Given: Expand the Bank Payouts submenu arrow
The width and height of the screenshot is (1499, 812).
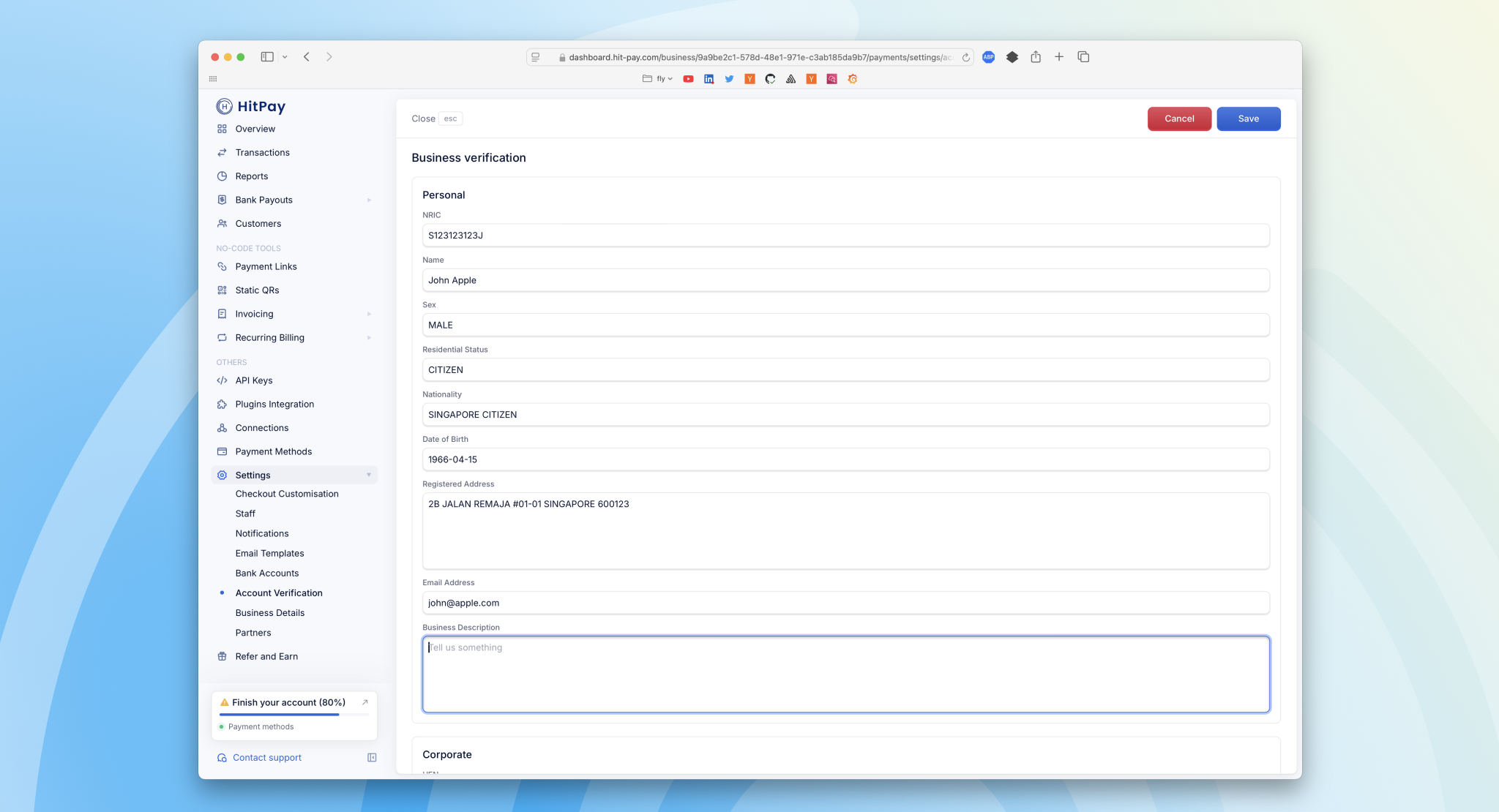Looking at the screenshot, I should point(369,200).
